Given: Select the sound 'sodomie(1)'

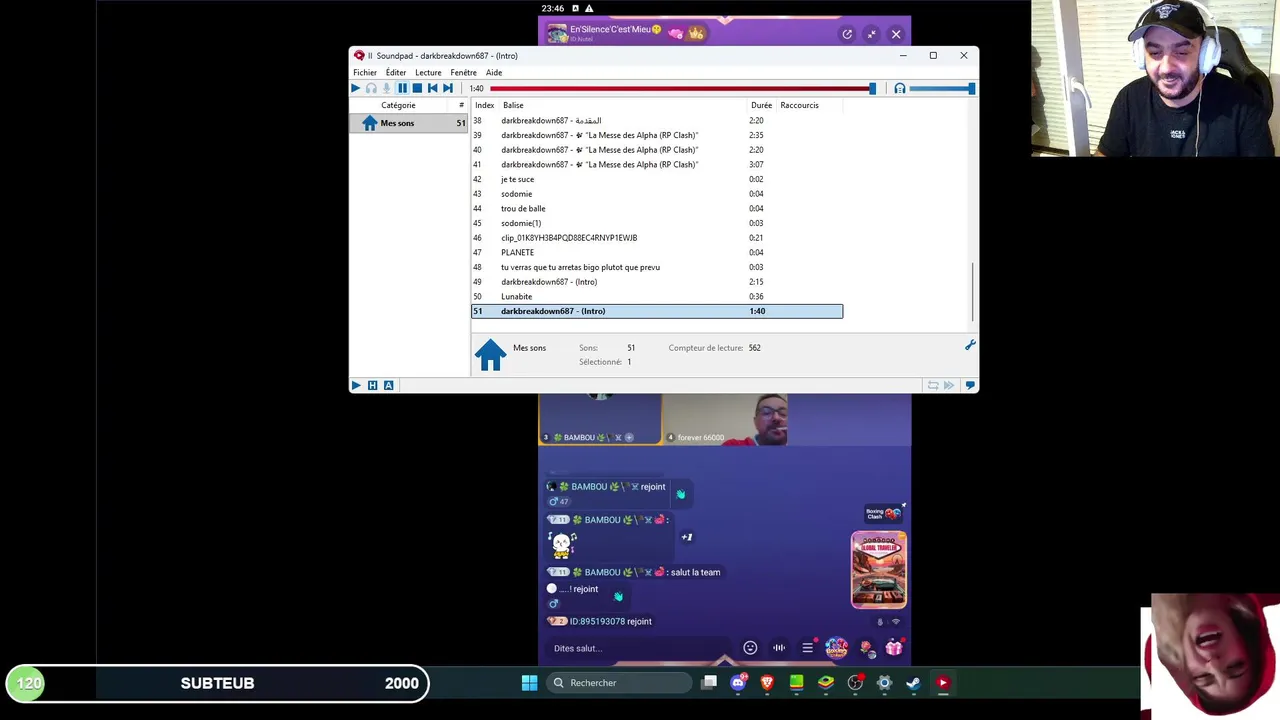Looking at the screenshot, I should (x=657, y=223).
